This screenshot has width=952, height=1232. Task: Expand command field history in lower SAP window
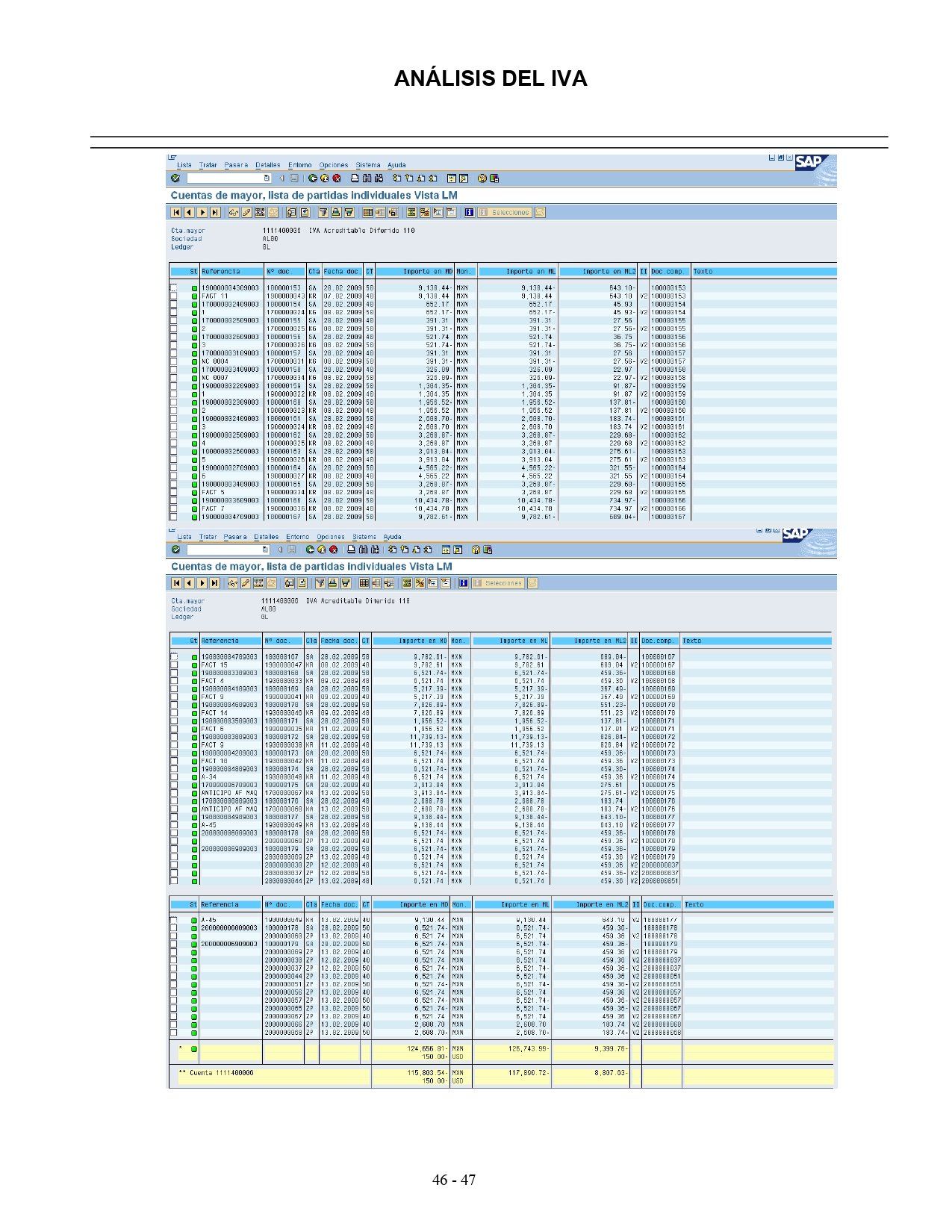pyautogui.click(x=265, y=550)
